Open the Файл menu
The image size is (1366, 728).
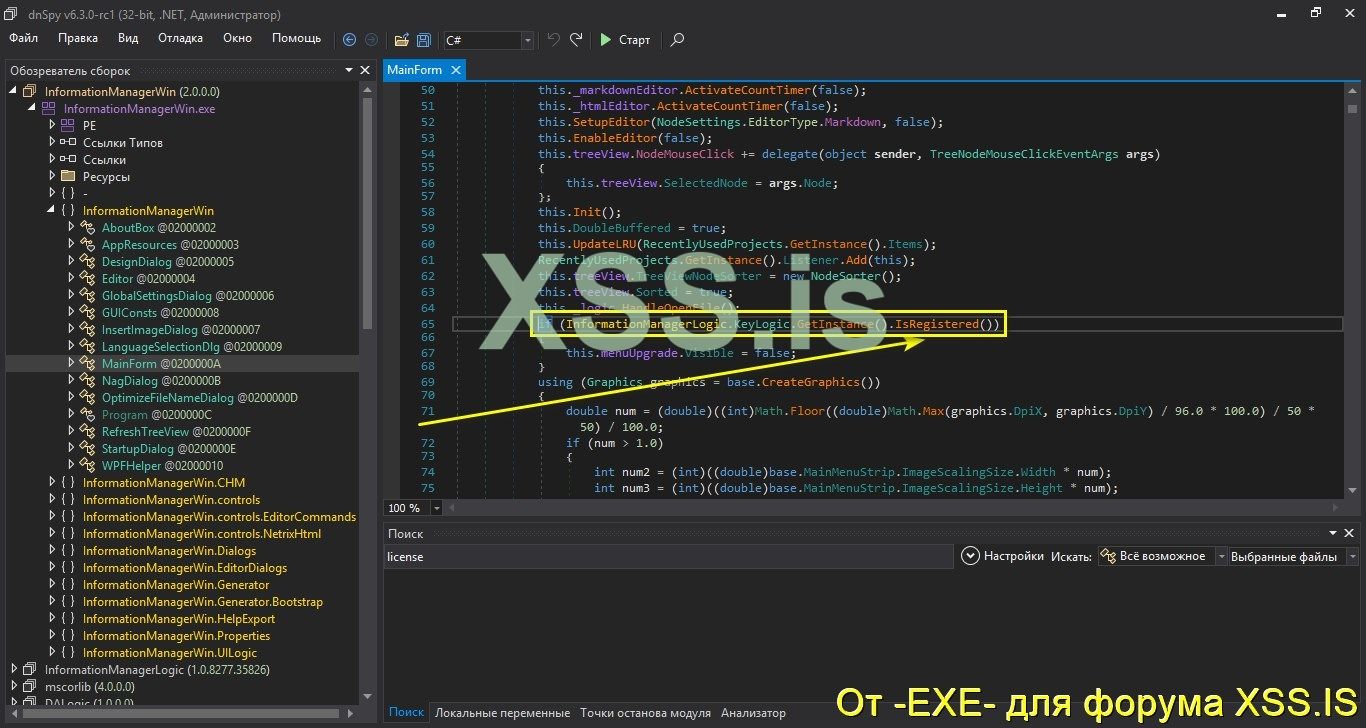click(x=23, y=38)
